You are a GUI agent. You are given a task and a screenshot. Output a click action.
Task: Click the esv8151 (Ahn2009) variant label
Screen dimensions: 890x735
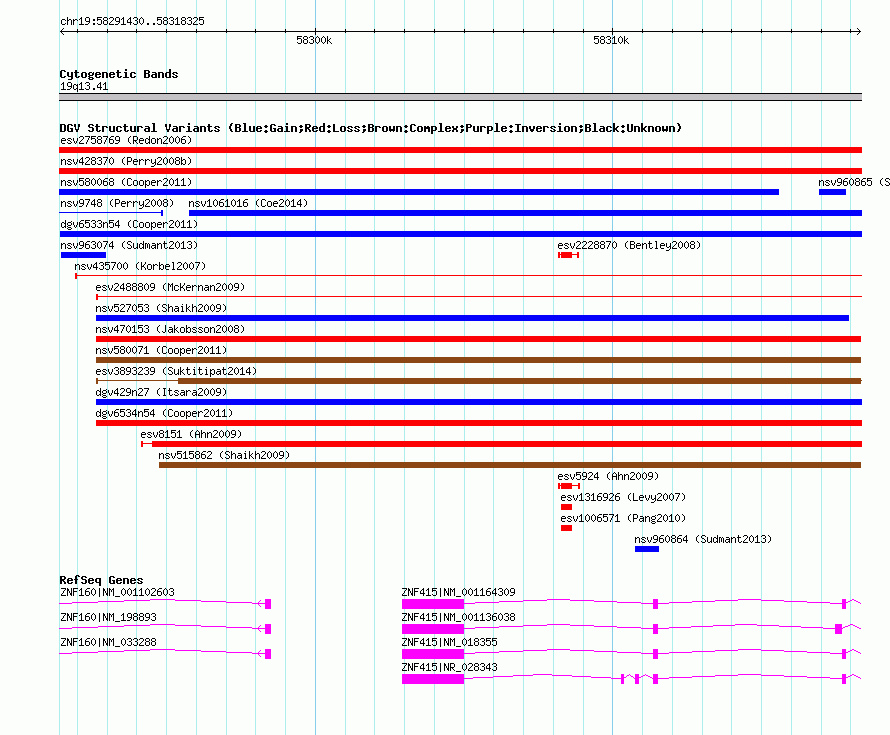point(191,434)
